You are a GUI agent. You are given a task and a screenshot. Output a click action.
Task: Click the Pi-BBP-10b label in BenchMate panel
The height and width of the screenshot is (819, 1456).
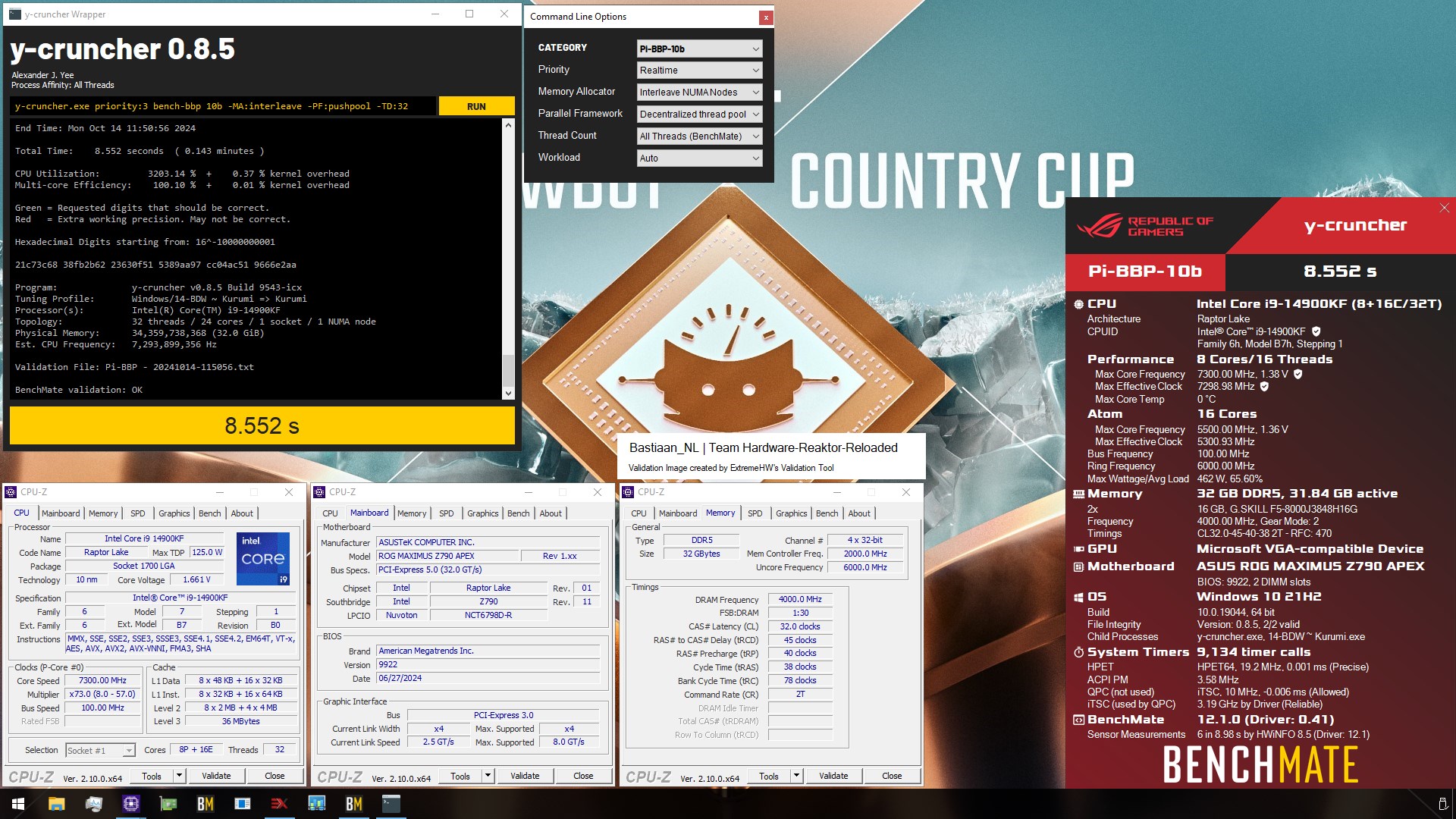[1145, 271]
